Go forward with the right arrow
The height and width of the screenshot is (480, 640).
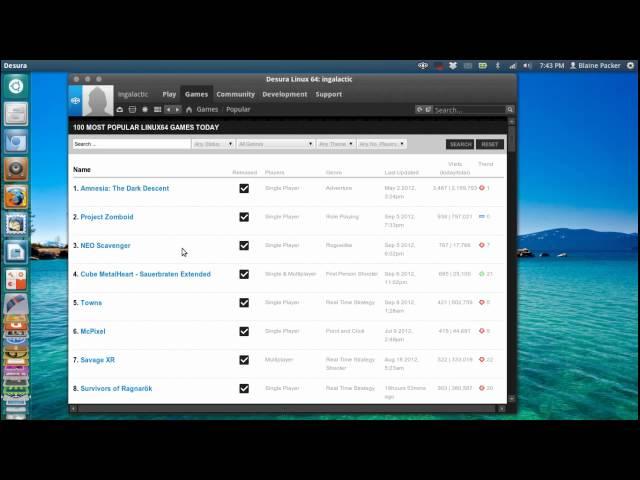pyautogui.click(x=177, y=109)
